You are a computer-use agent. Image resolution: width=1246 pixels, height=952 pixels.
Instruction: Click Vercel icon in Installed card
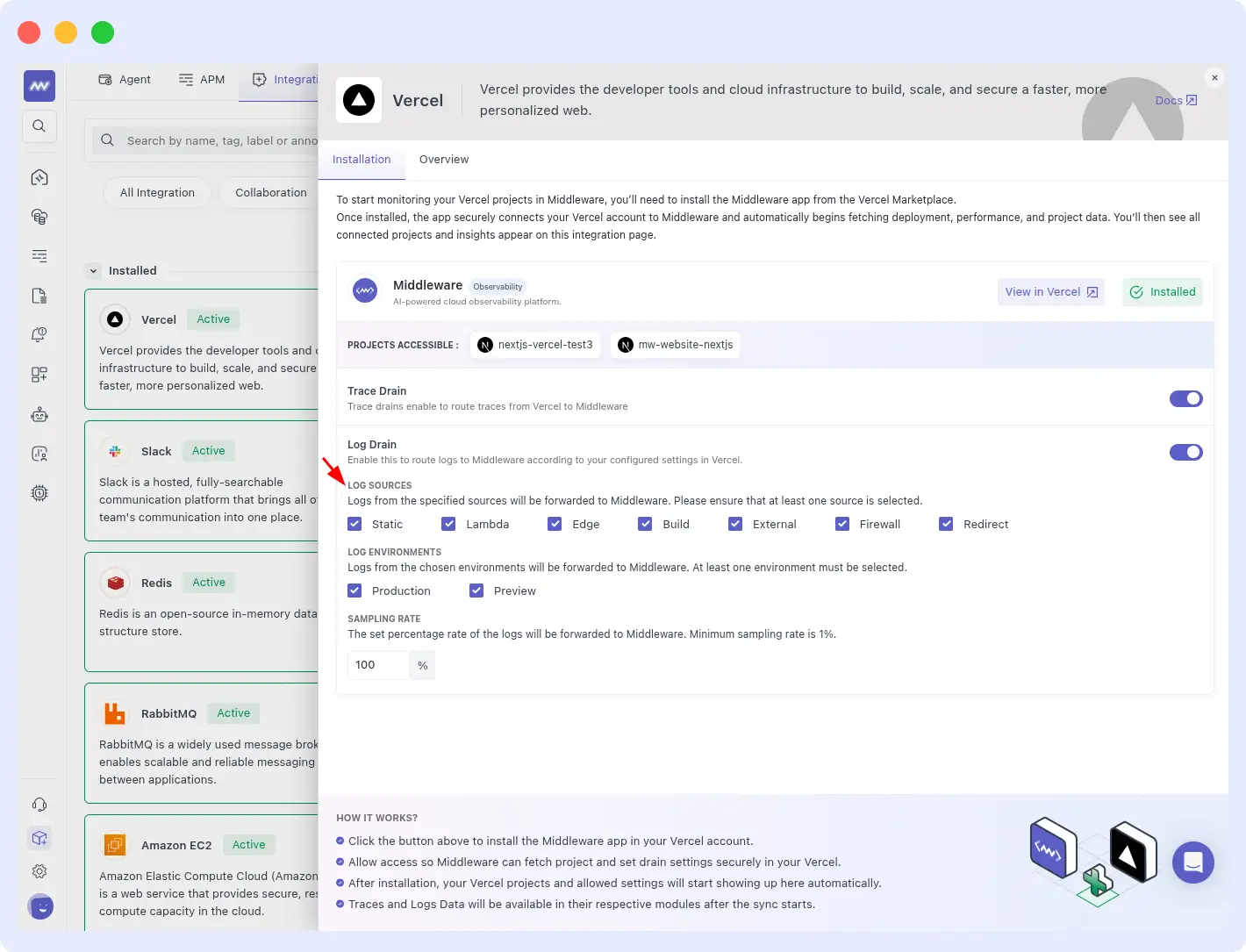115,319
